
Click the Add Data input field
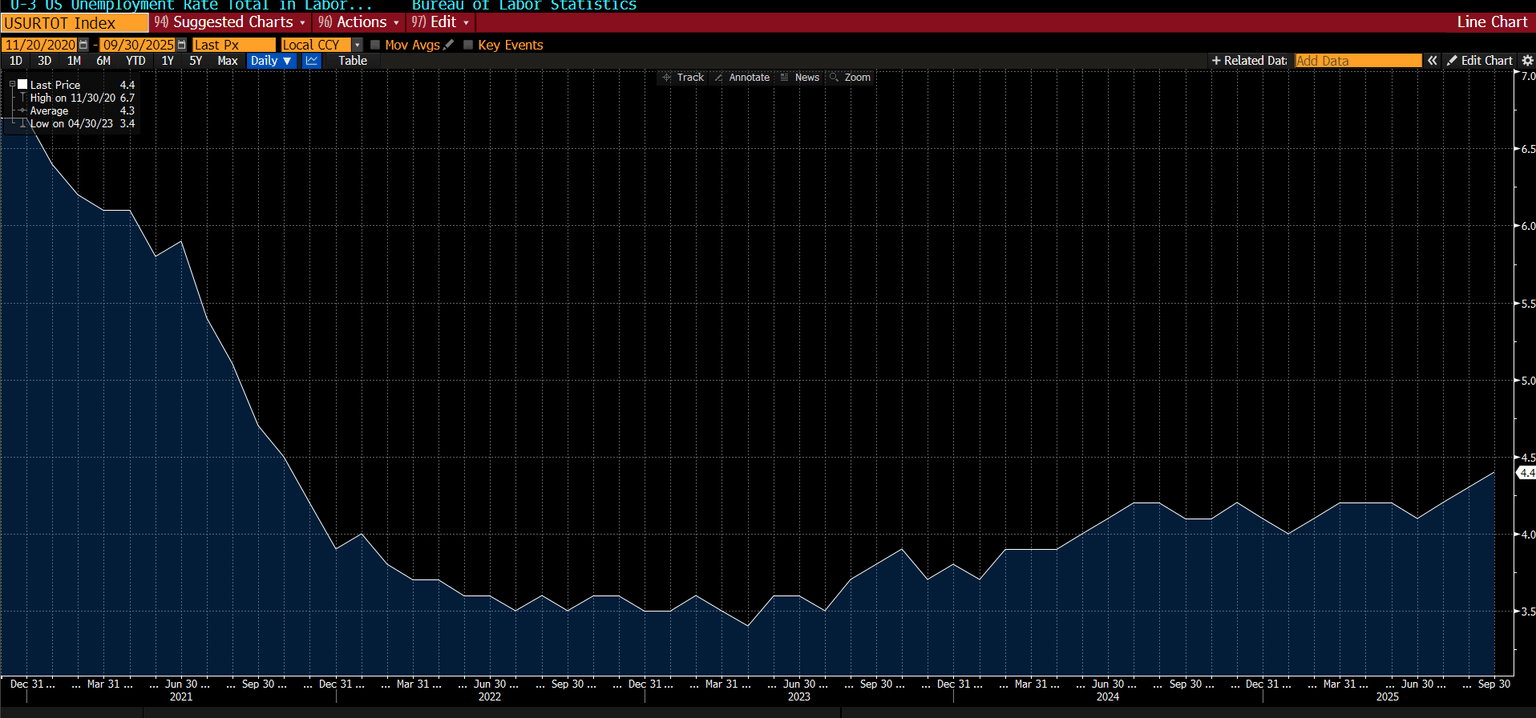coord(1357,60)
